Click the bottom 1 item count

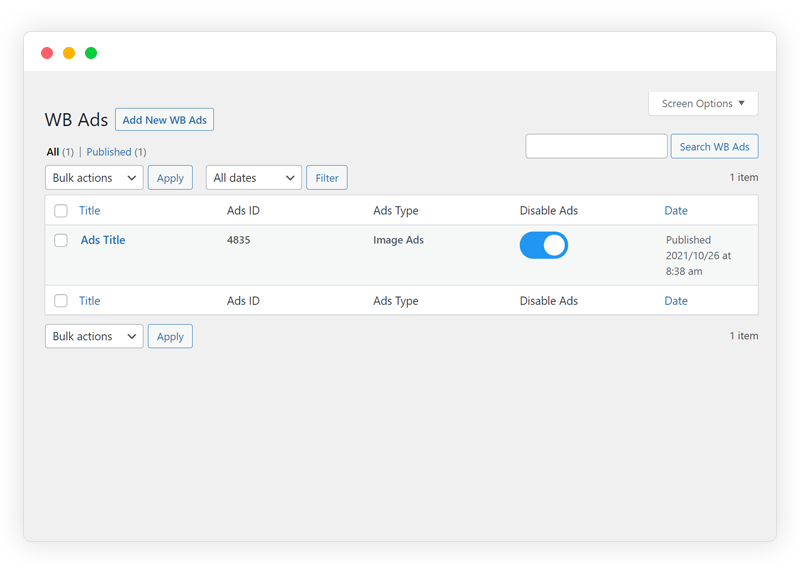click(743, 336)
